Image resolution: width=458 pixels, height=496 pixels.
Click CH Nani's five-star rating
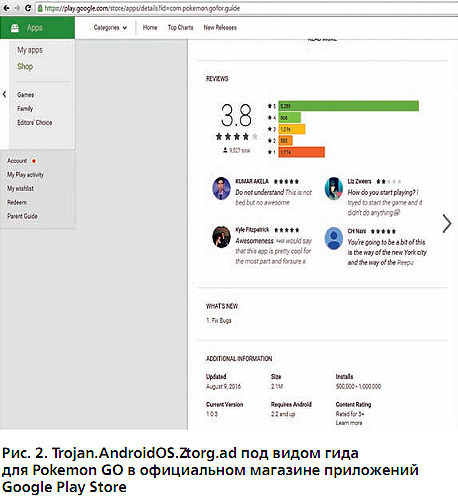383,231
